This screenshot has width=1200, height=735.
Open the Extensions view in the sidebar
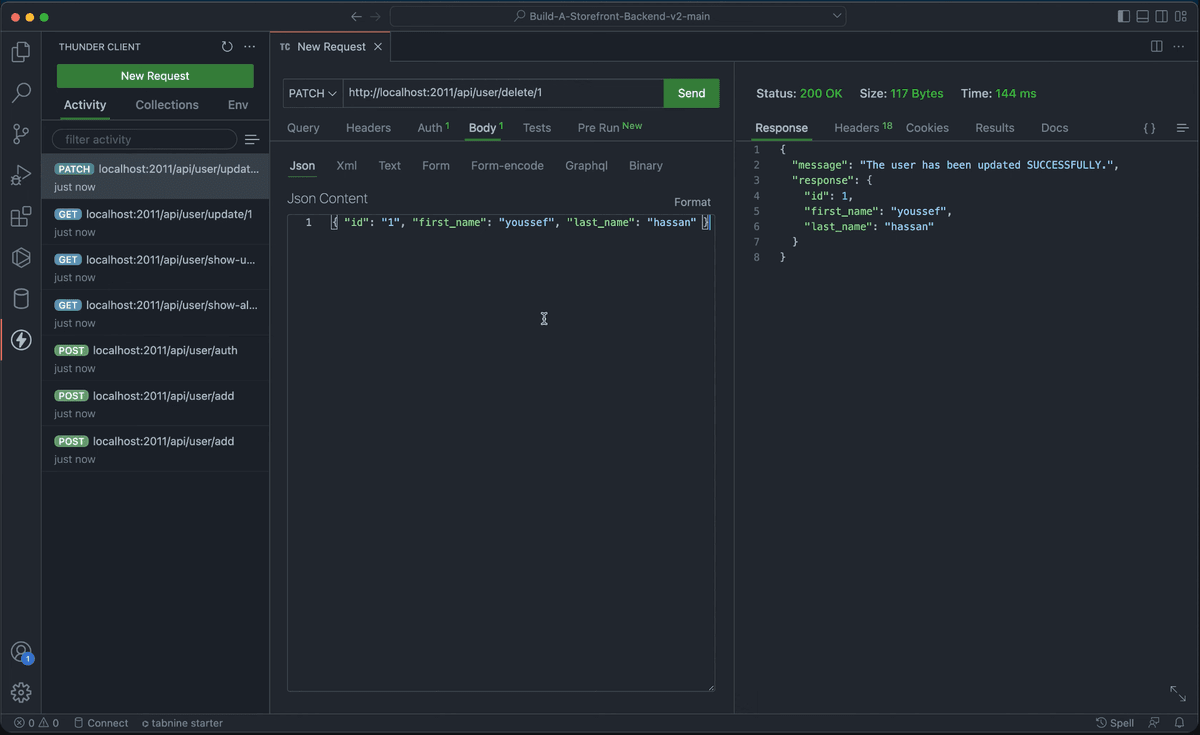21,216
